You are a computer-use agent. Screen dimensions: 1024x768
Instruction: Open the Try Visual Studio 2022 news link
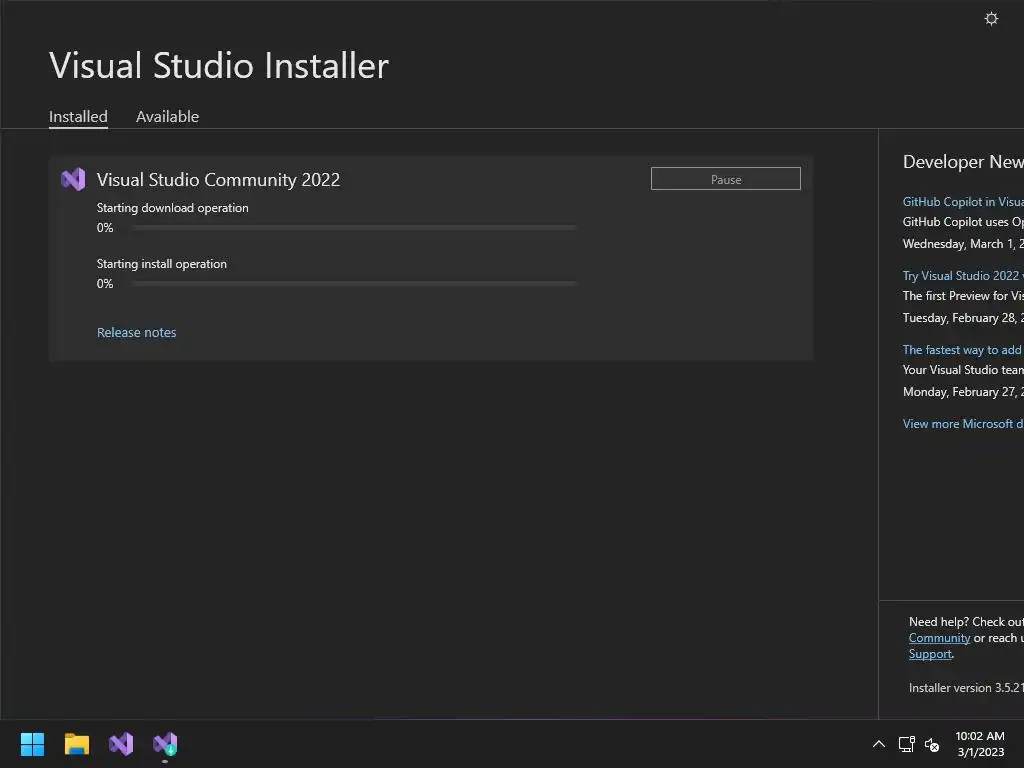[963, 276]
